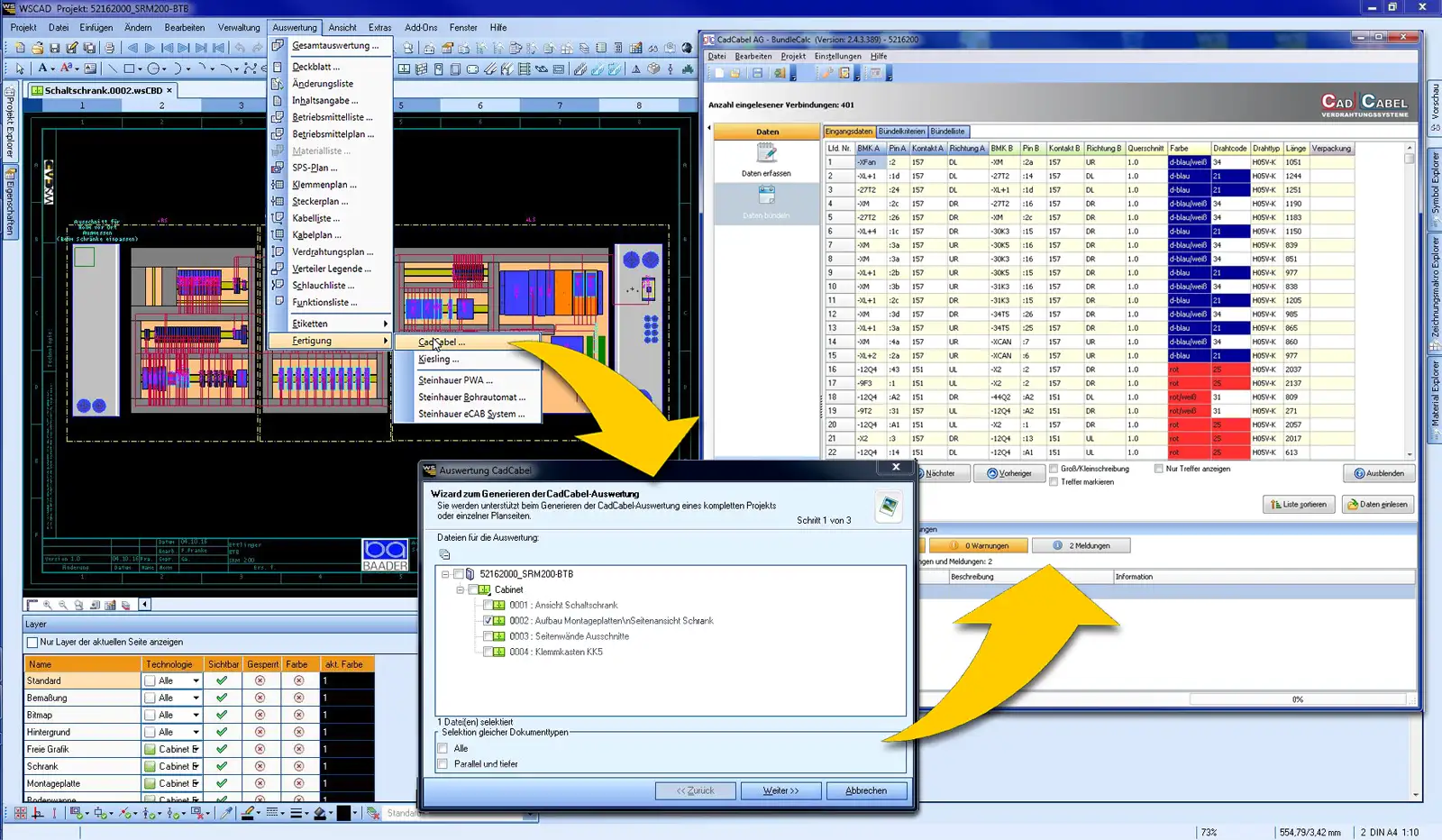Click the Abbrechen button in wizard
The image size is (1442, 840).
tap(866, 791)
